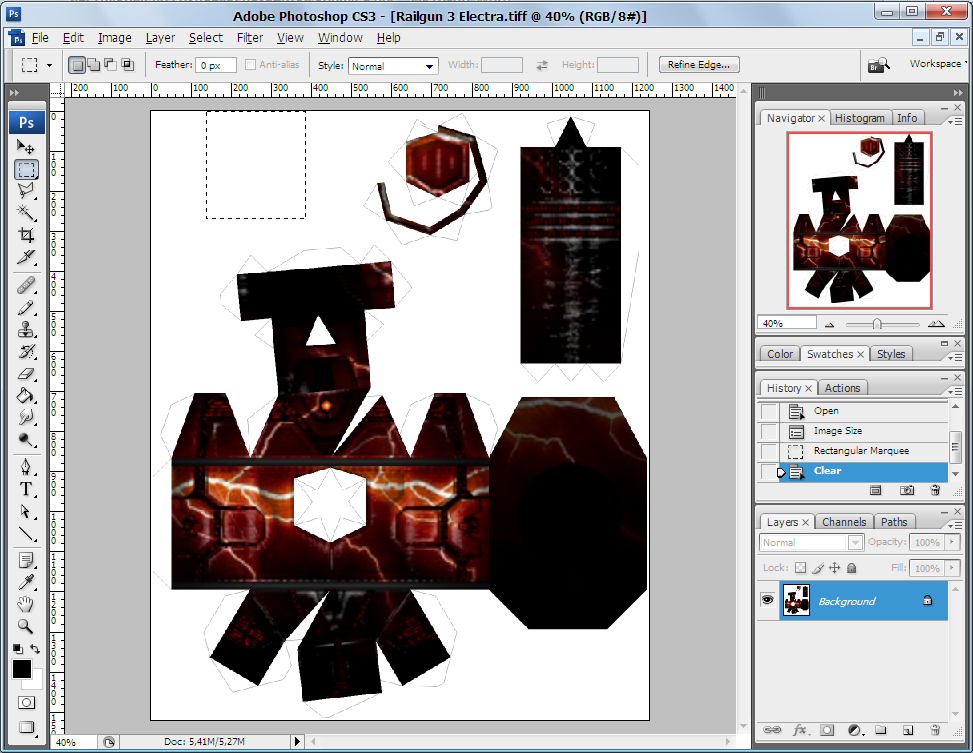Viewport: 973px width, 753px height.
Task: Select the Brush tool
Action: coord(25,308)
